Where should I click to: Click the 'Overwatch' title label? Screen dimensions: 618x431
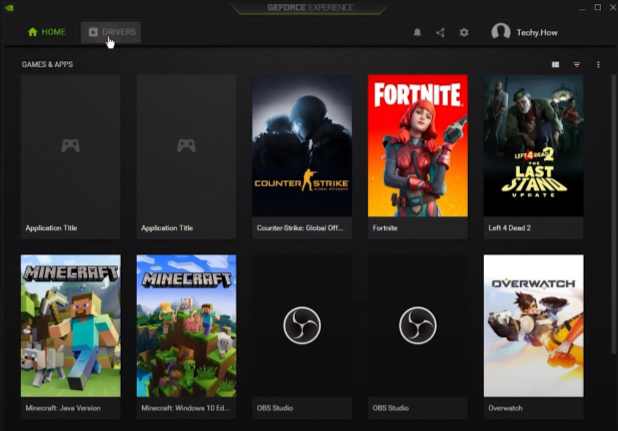pos(505,408)
